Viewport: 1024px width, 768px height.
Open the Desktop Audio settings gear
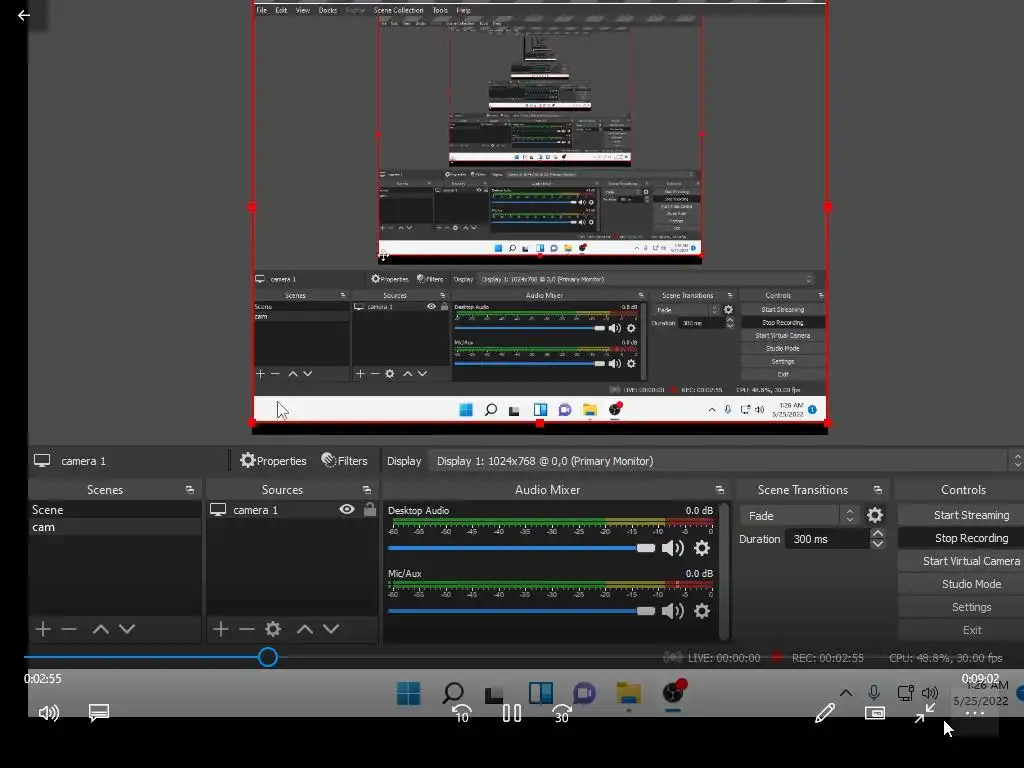tap(702, 548)
